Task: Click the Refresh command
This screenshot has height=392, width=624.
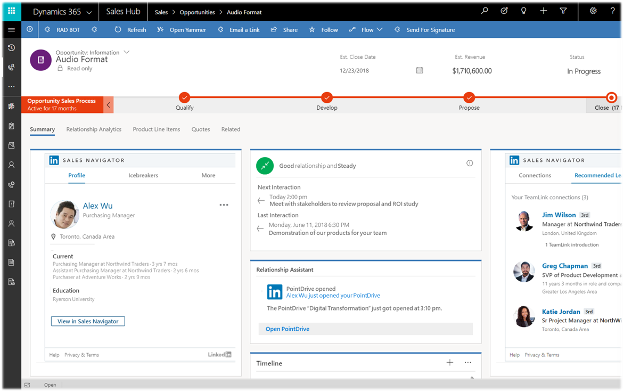Action: click(130, 30)
